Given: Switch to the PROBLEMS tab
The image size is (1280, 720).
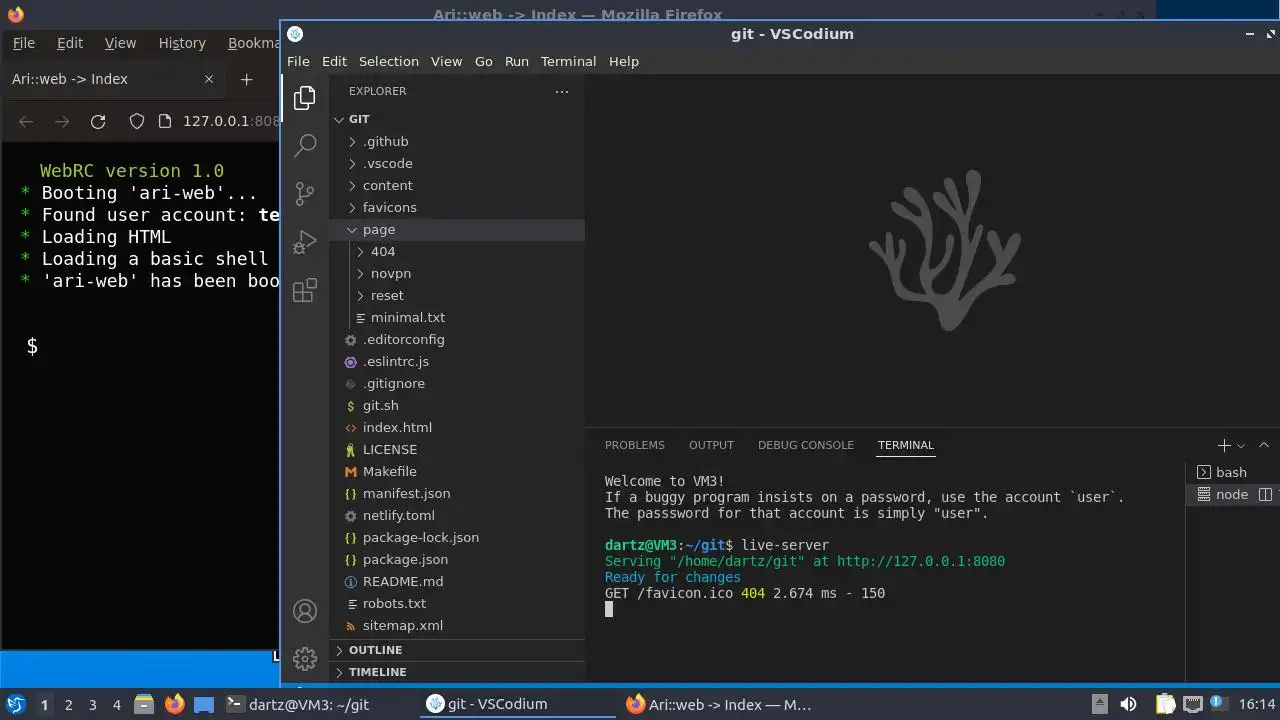Looking at the screenshot, I should pos(634,445).
